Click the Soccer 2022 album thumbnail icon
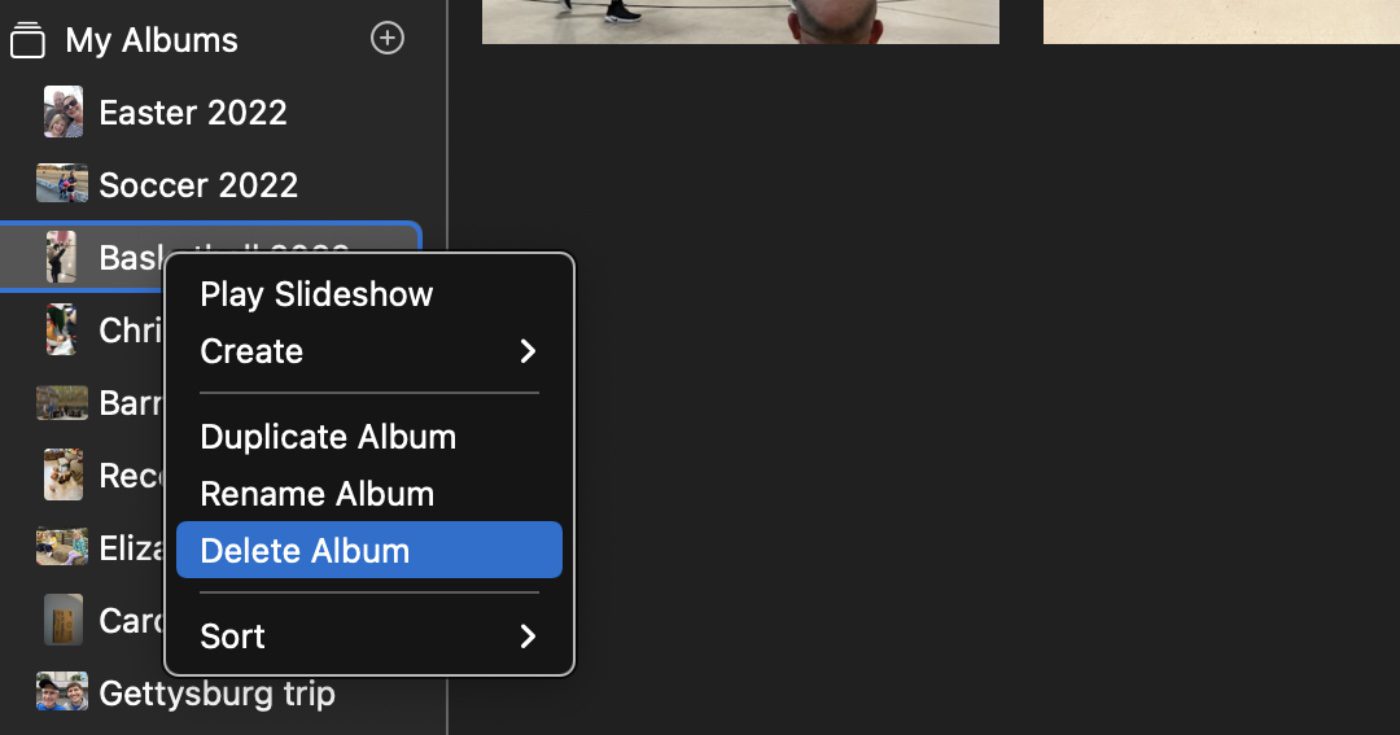This screenshot has width=1400, height=735. pyautogui.click(x=62, y=184)
